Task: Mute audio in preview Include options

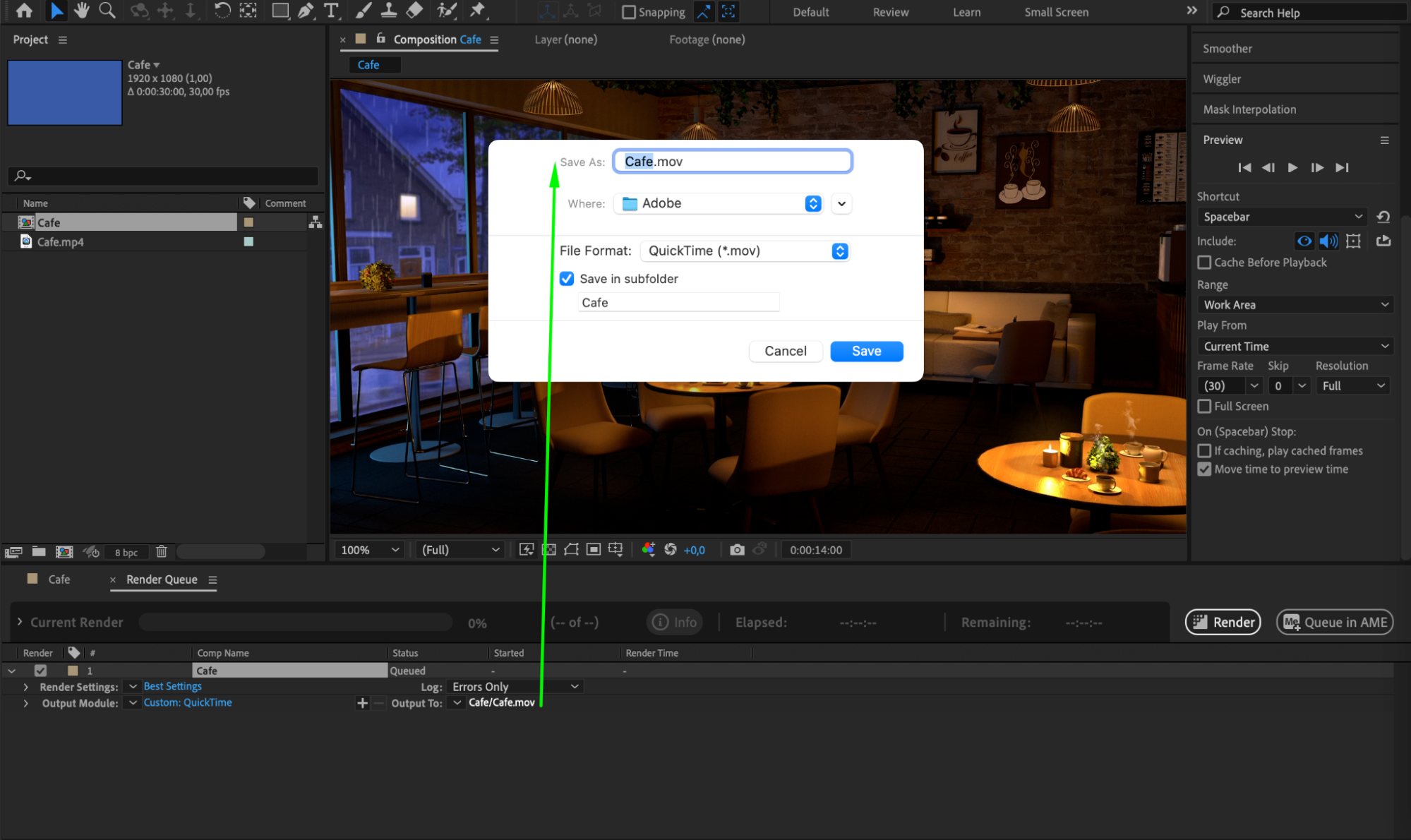Action: coord(1328,241)
